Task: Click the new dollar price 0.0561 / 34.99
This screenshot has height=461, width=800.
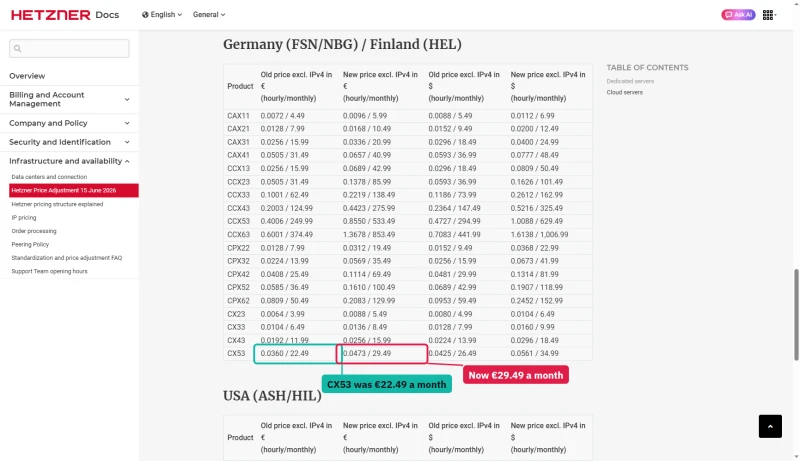Action: tap(535, 353)
